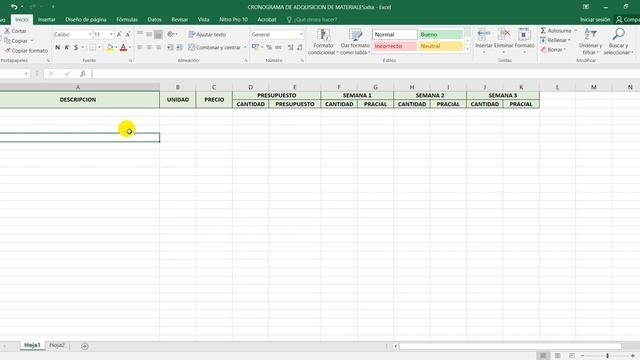Align text to middle icon
The width and height of the screenshot is (640, 360).
pyautogui.click(x=149, y=34)
